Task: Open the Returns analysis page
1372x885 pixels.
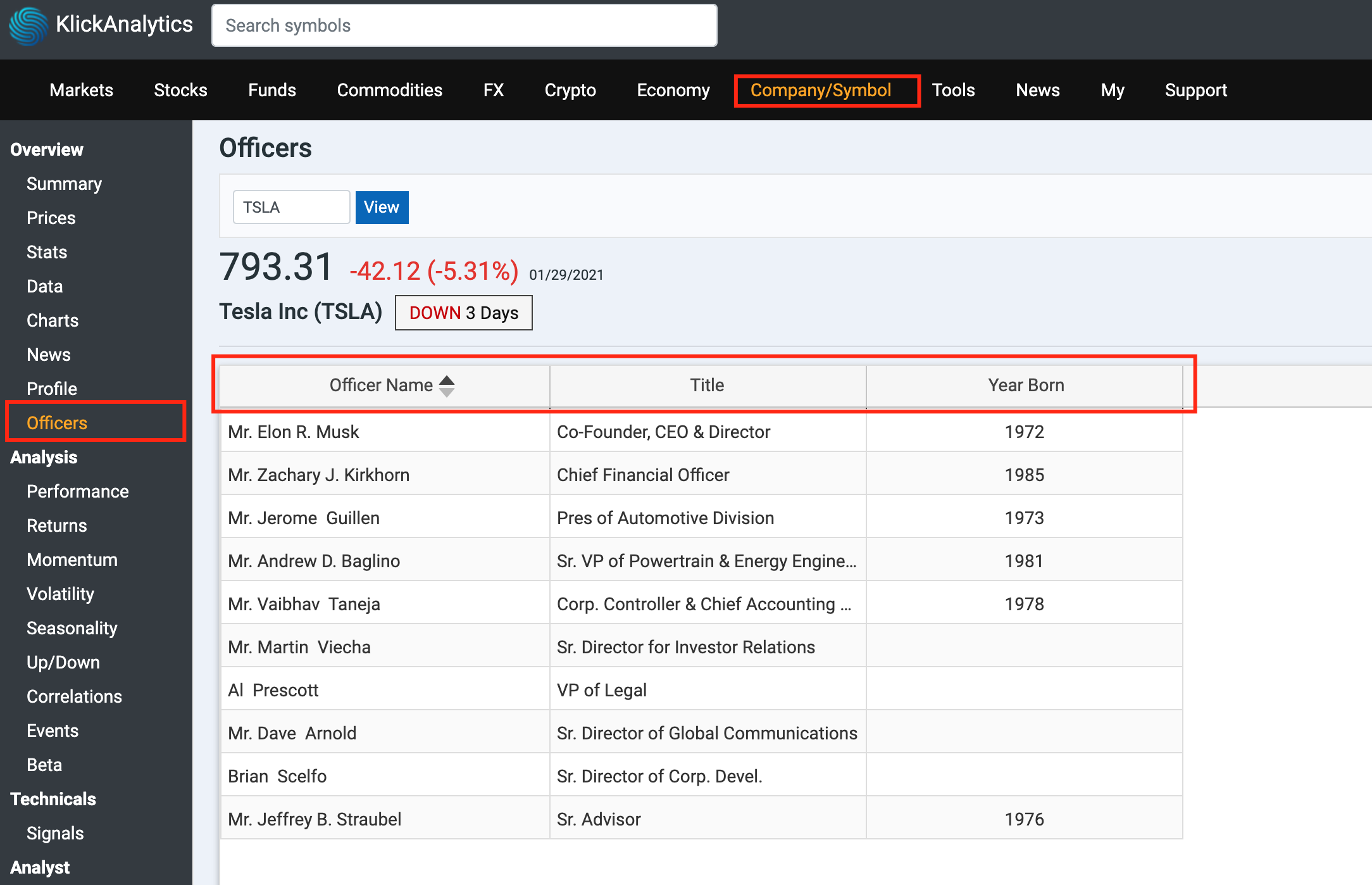Action: click(x=57, y=525)
